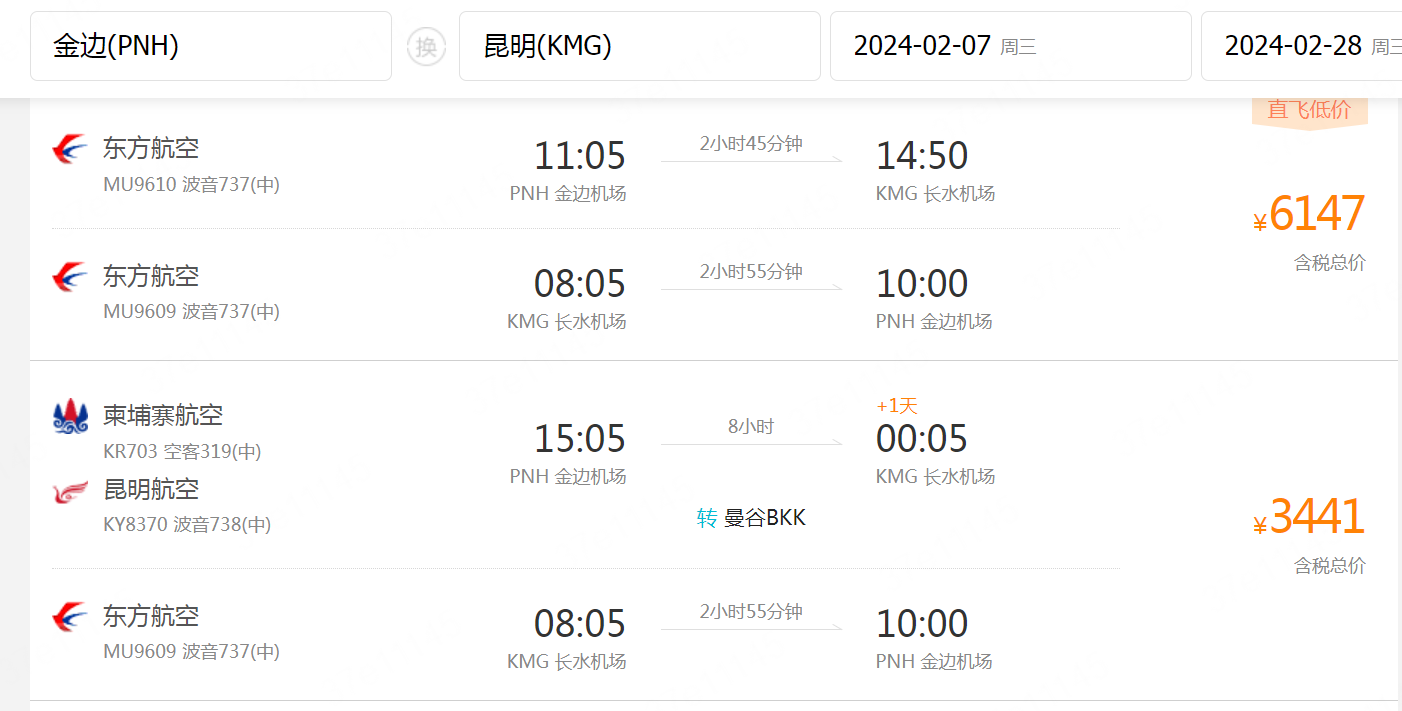Screen dimensions: 1402x711
Task: Click Kunming Airlines logo for KY8370
Action: [70, 491]
